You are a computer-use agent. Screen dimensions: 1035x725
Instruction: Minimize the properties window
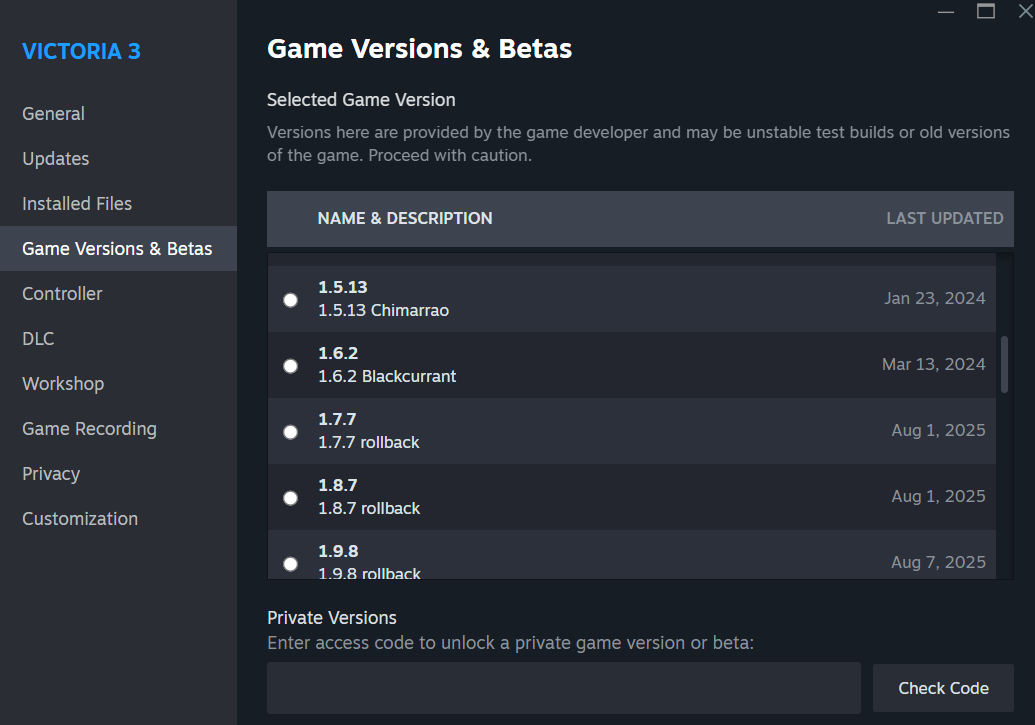point(946,12)
